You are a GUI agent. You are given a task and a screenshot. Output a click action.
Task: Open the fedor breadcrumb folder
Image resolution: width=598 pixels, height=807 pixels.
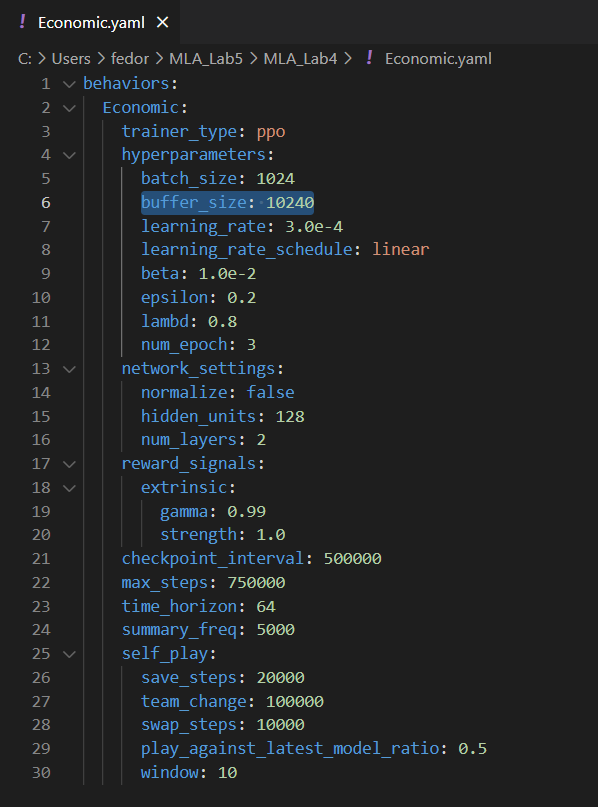(130, 59)
